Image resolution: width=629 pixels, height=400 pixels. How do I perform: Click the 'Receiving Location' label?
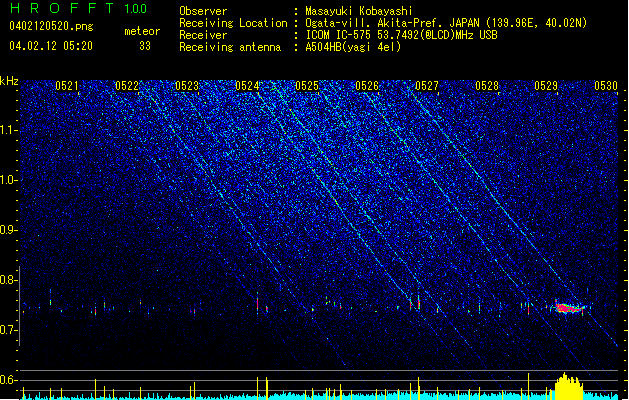[233, 23]
